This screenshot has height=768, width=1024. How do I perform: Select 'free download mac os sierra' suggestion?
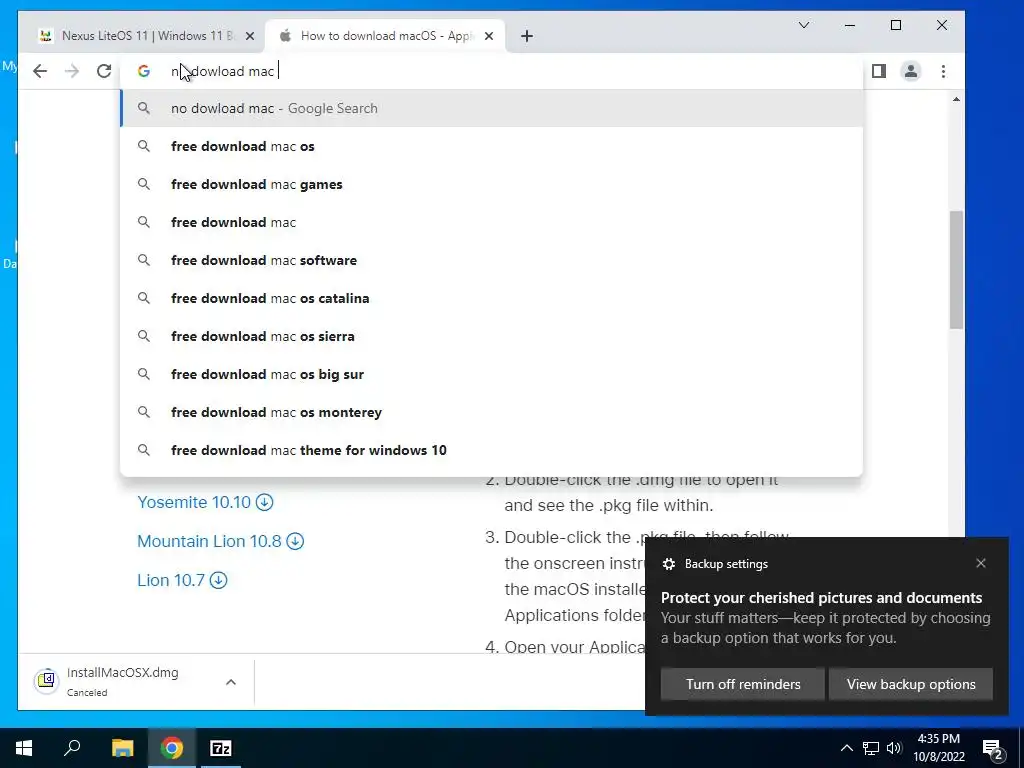click(x=491, y=336)
